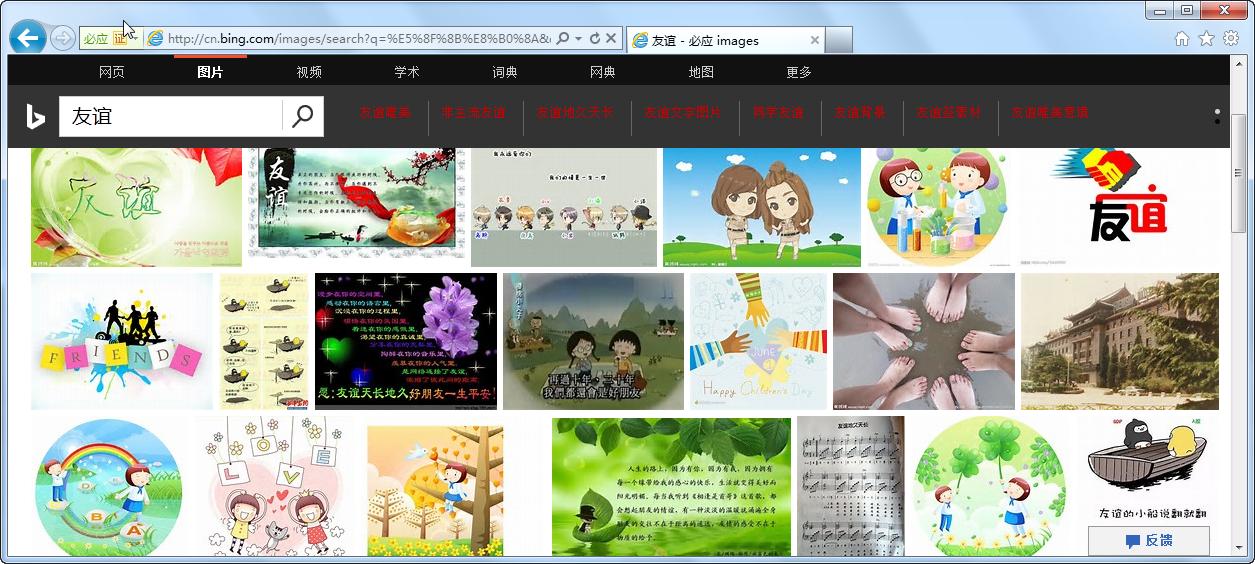Switch to the 视频 search category
Screen dimensions: 1255x564
pos(309,72)
